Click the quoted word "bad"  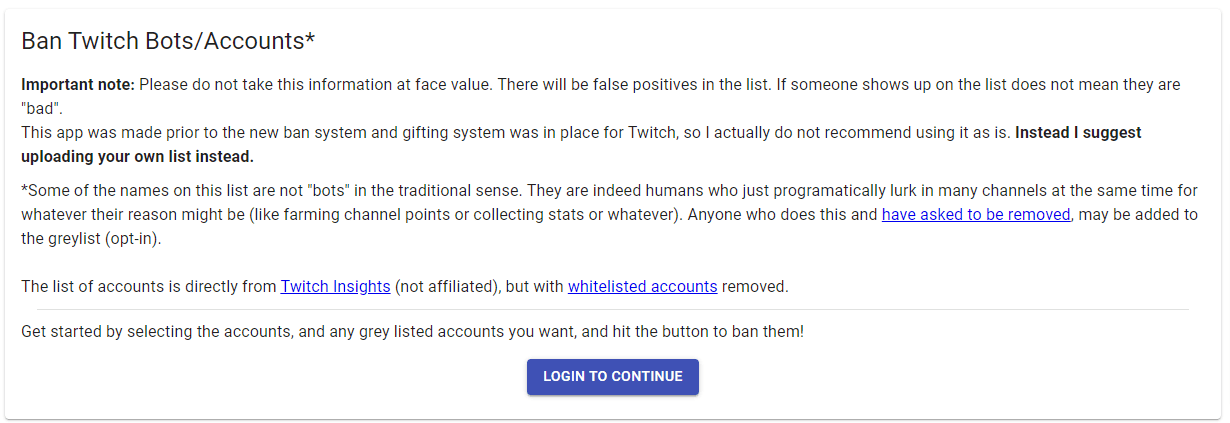[x=42, y=108]
